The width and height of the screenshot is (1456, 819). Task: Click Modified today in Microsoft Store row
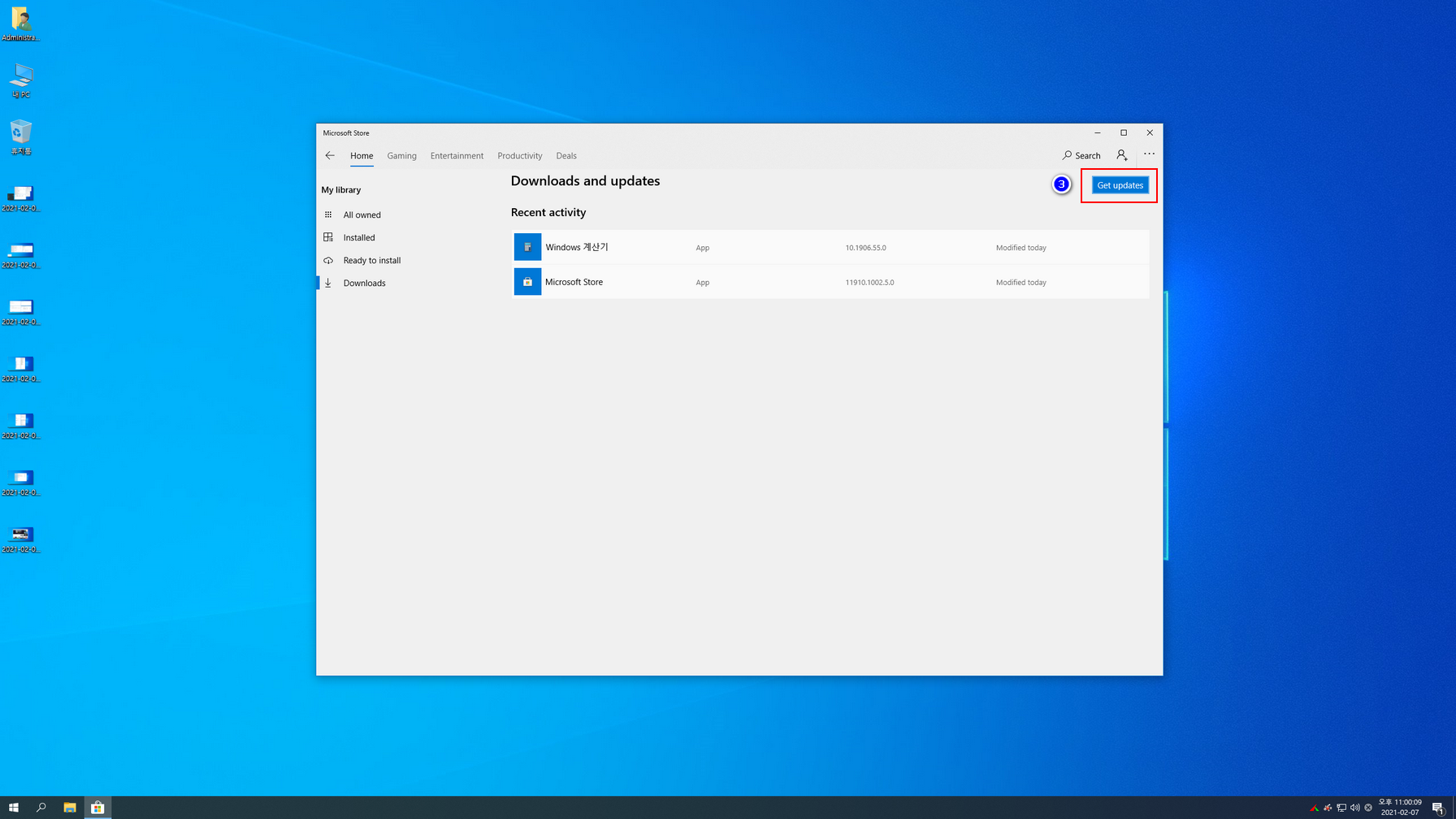point(1021,283)
